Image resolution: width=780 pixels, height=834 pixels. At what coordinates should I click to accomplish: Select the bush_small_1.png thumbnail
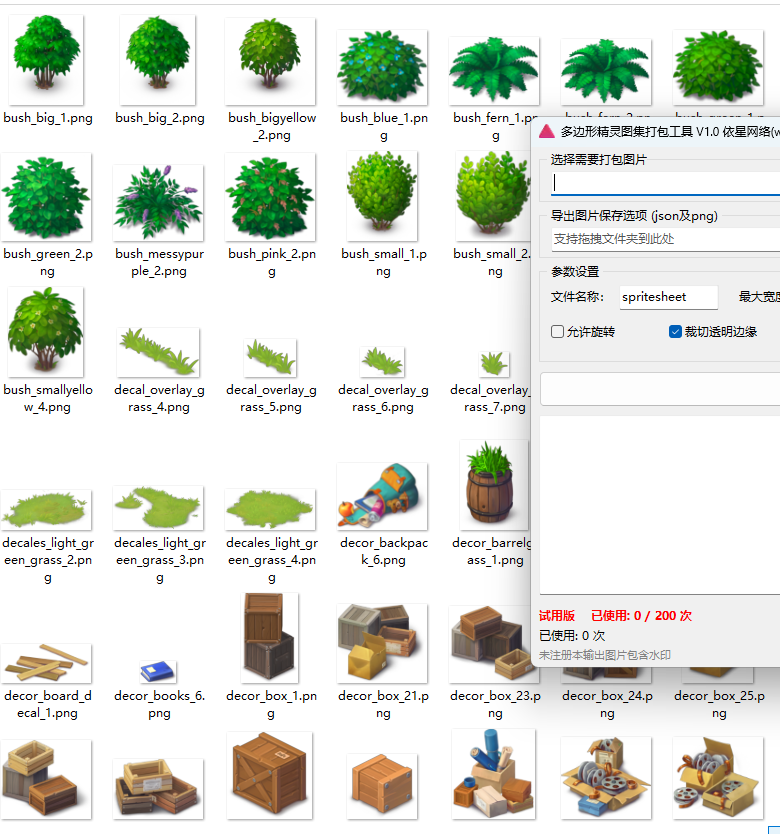click(x=382, y=196)
